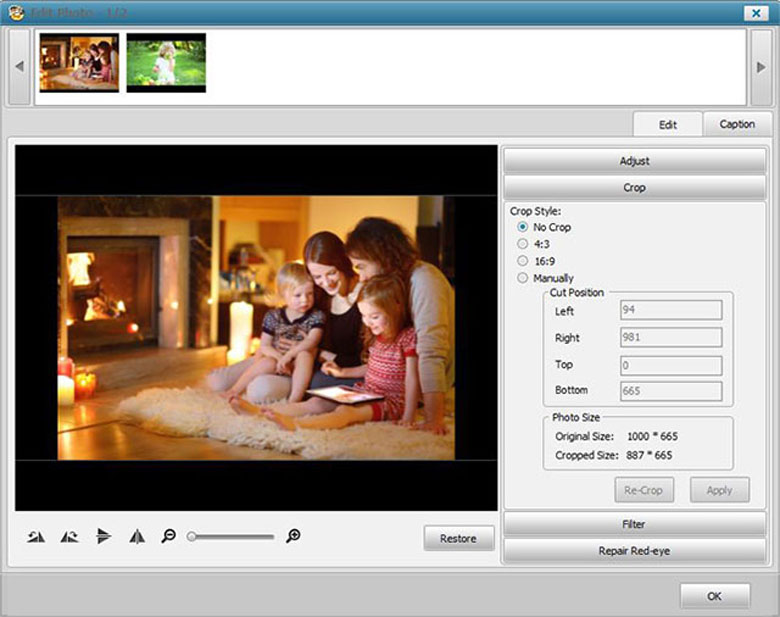Click the Original Size value 1000 * 665
The height and width of the screenshot is (617, 780).
click(x=652, y=436)
